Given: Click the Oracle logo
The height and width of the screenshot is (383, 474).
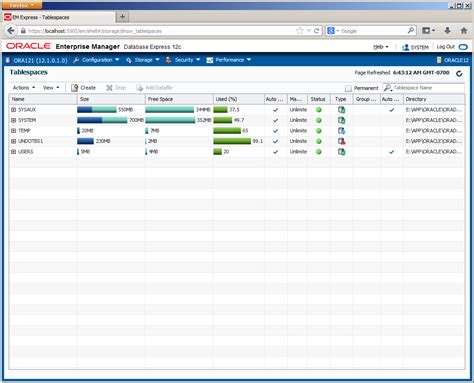Looking at the screenshot, I should pos(28,46).
